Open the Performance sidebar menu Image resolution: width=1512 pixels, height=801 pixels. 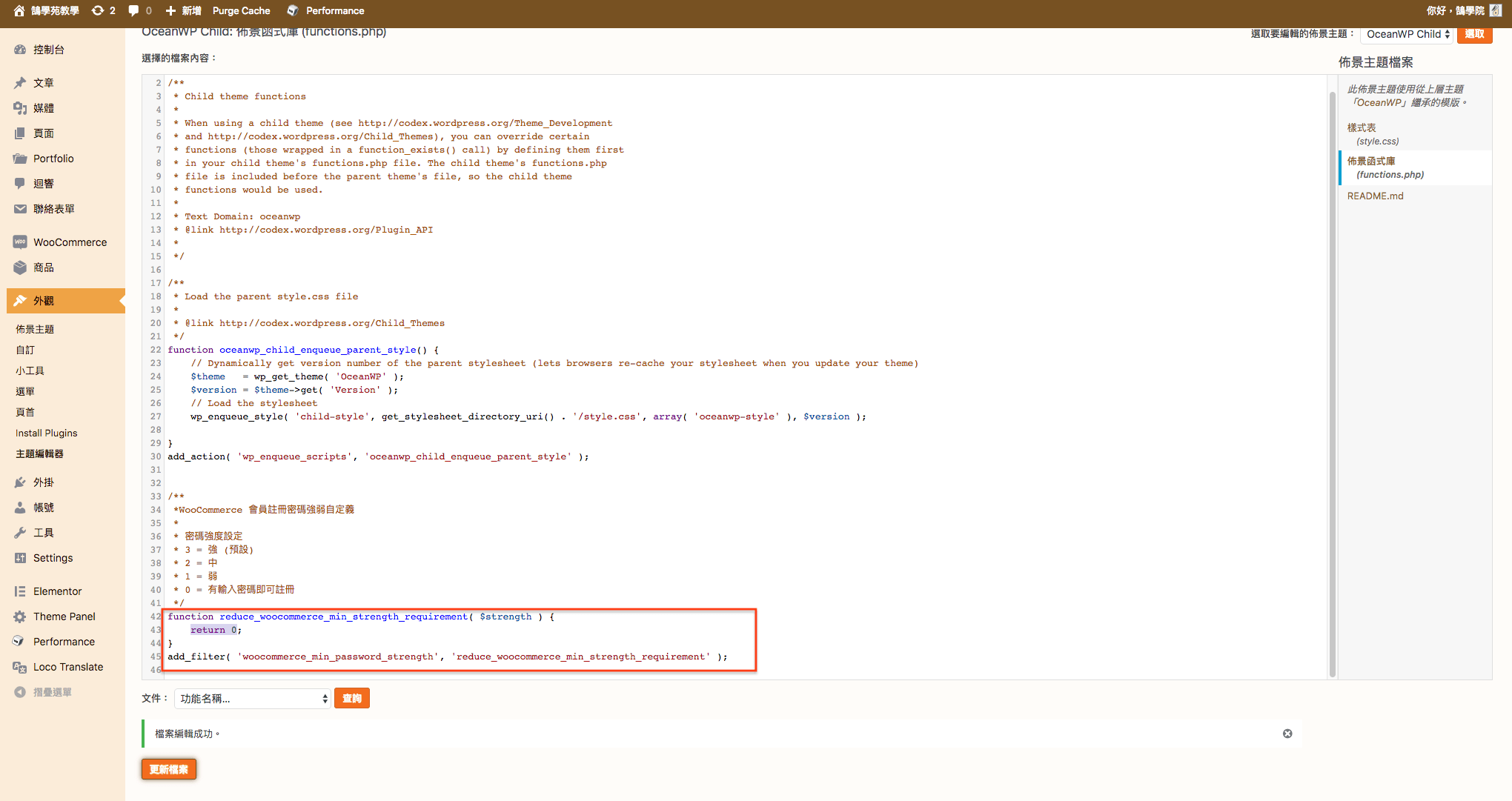click(64, 642)
